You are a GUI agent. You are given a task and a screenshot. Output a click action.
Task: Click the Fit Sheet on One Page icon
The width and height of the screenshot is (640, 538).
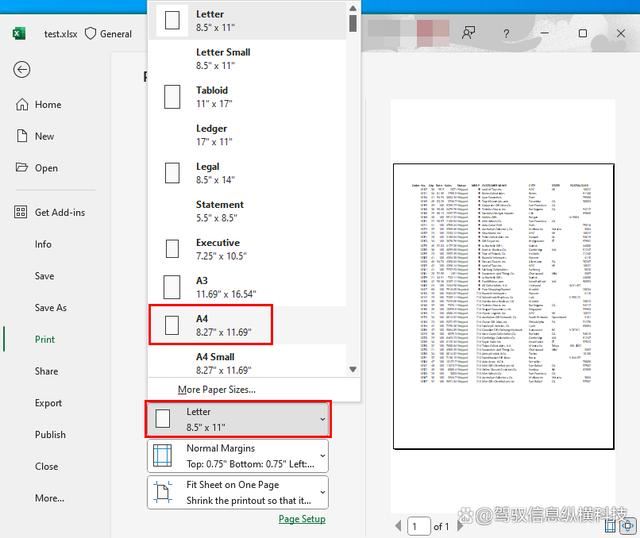point(162,492)
